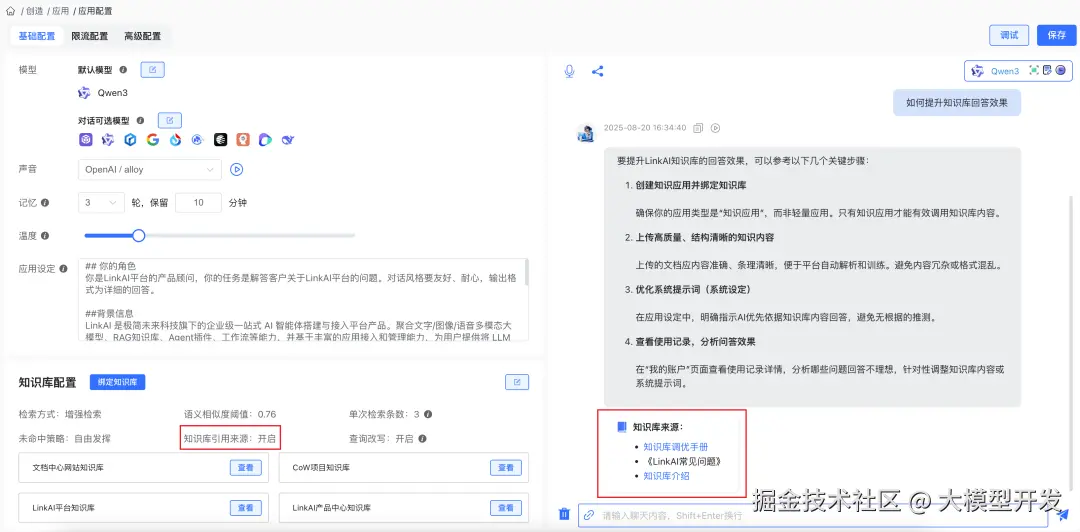
Task: Play the assistant reply audio
Action: pyautogui.click(x=716, y=127)
